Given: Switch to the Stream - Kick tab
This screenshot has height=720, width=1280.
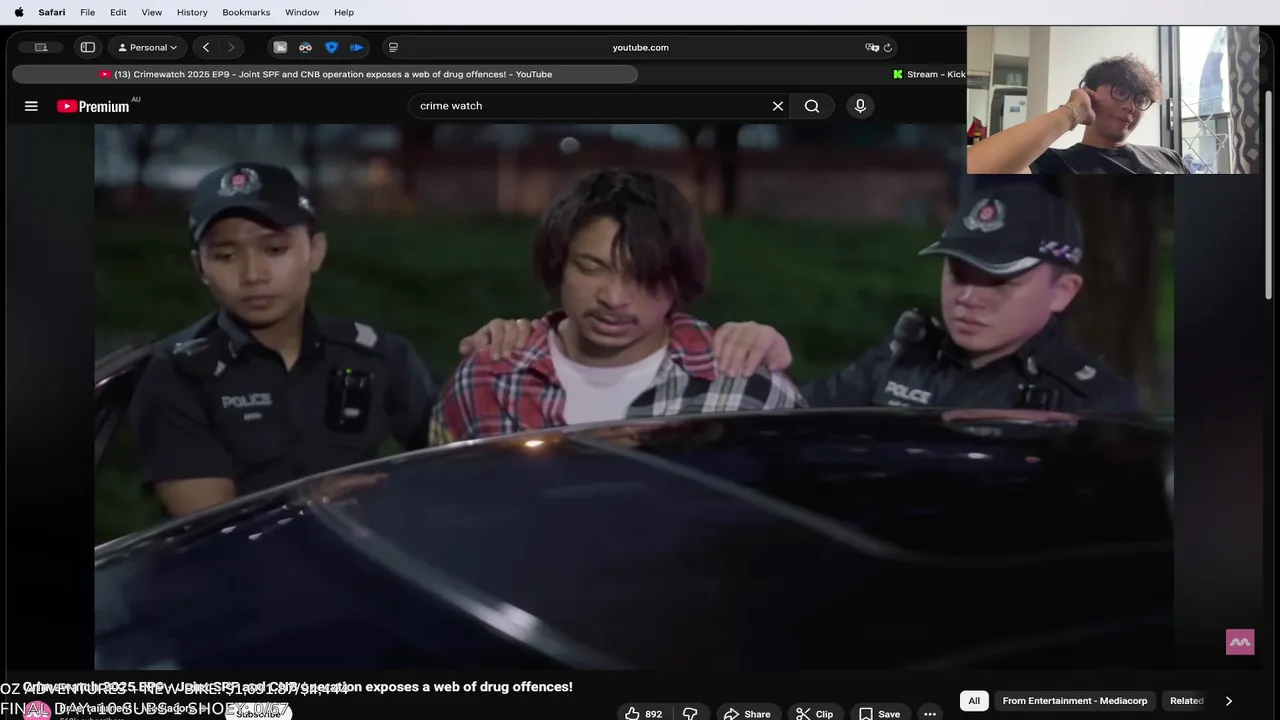Looking at the screenshot, I should click(x=929, y=74).
